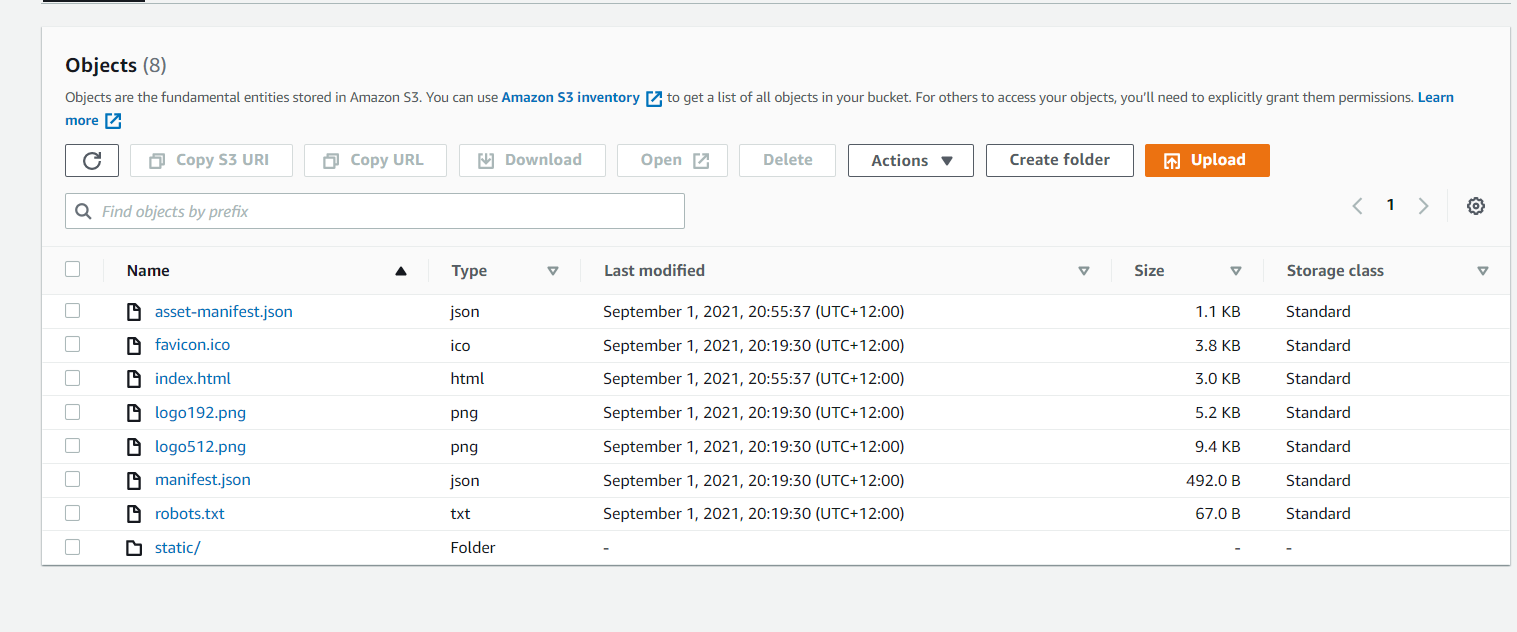1517x632 pixels.
Task: Click the refresh objects icon button
Action: click(x=92, y=160)
